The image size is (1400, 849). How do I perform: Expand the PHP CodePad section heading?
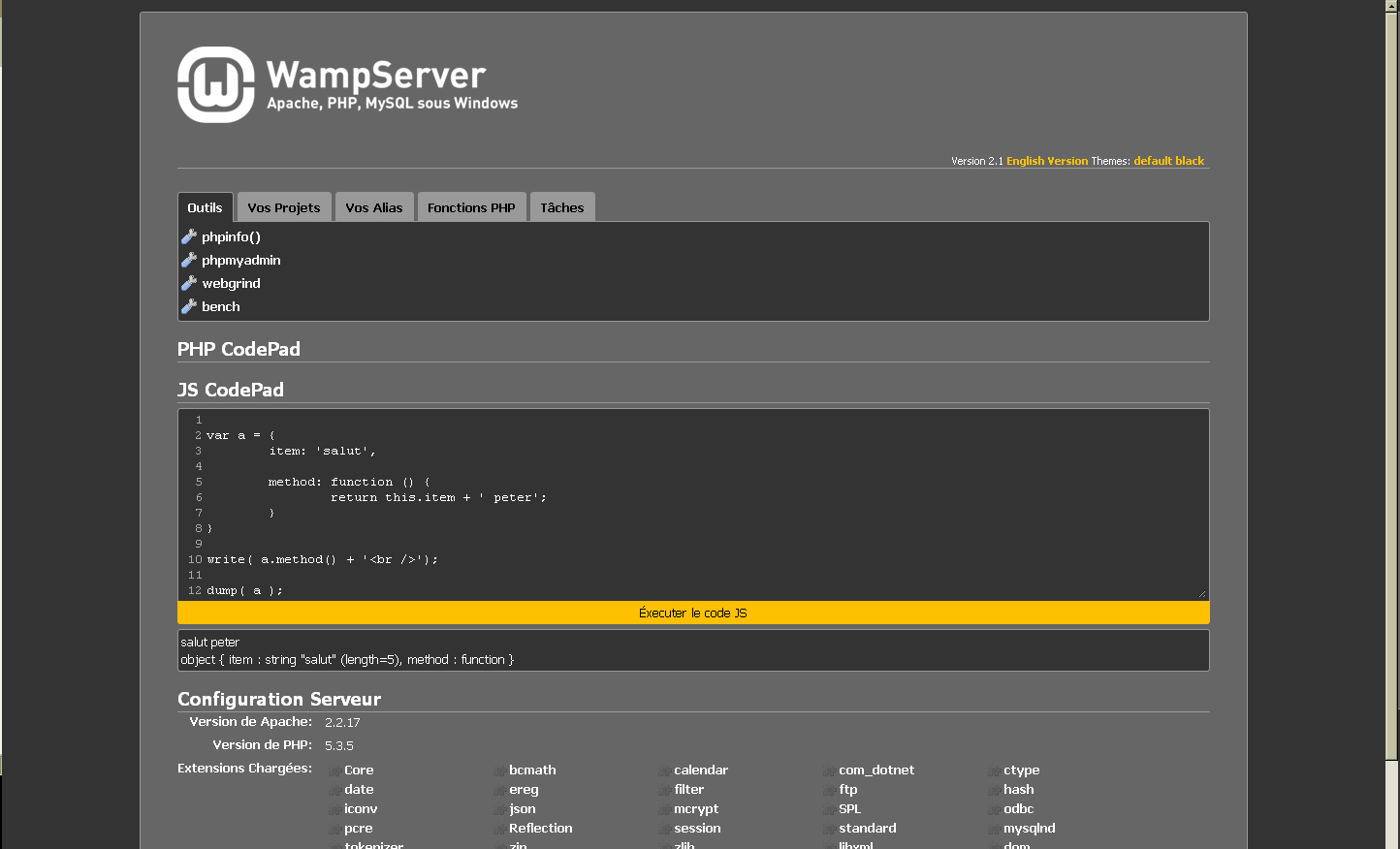point(239,349)
